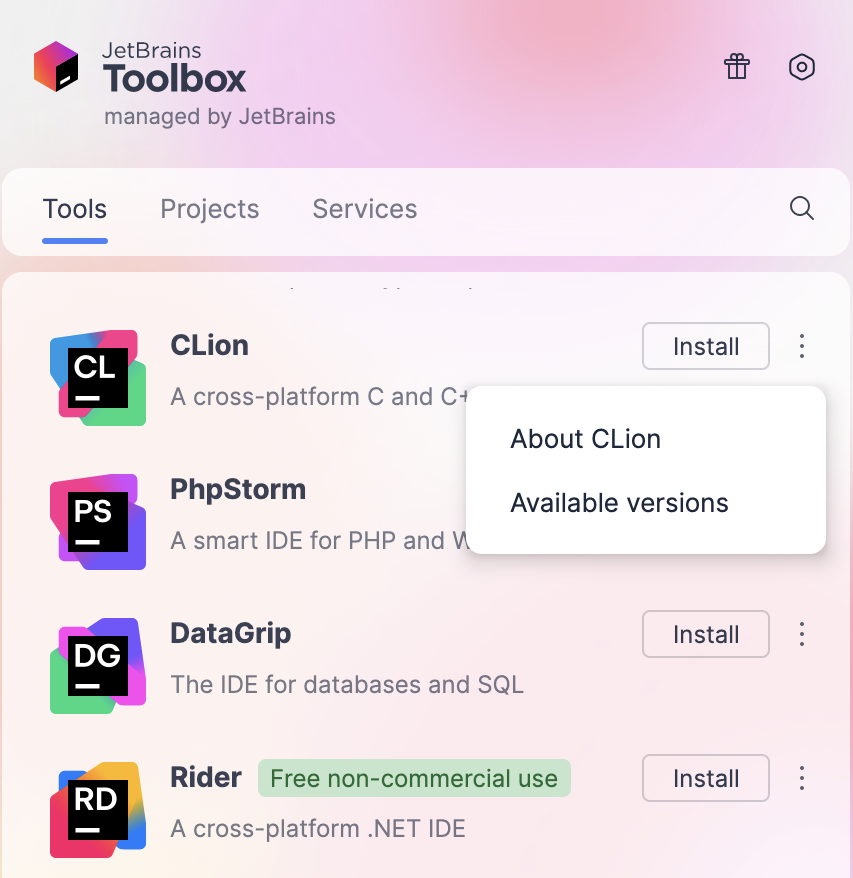Select About CLion from the menu

point(585,438)
